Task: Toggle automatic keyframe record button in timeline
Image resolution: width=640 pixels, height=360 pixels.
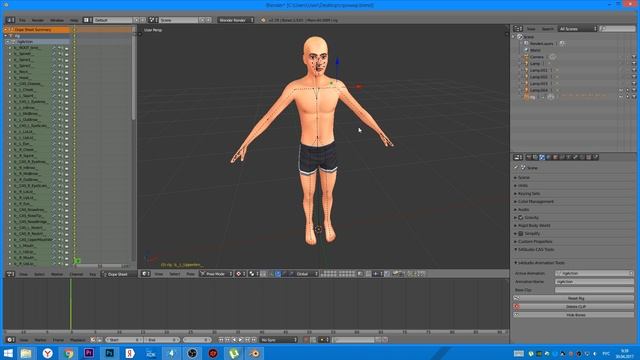Action: pyautogui.click(x=306, y=340)
